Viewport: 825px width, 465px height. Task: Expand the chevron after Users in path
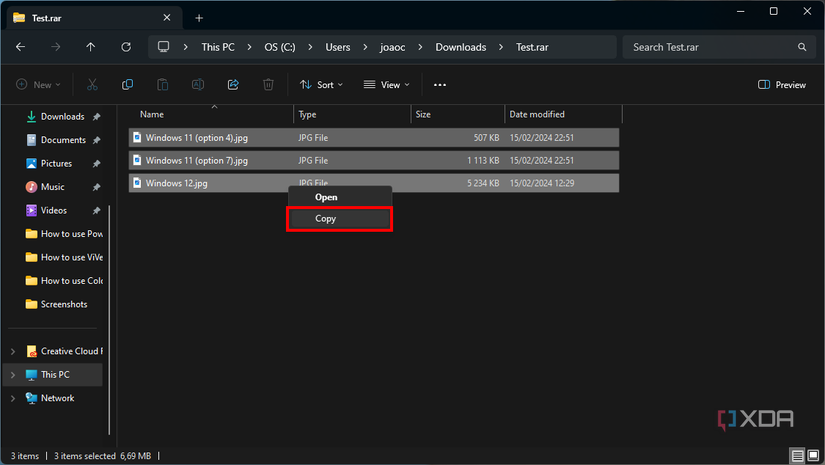point(365,47)
